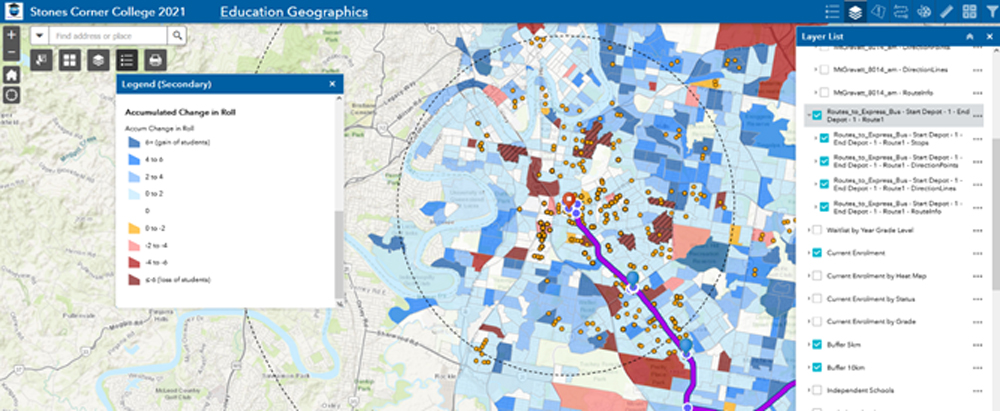Zoom in on the map
The image size is (1000, 411).
coord(11,33)
